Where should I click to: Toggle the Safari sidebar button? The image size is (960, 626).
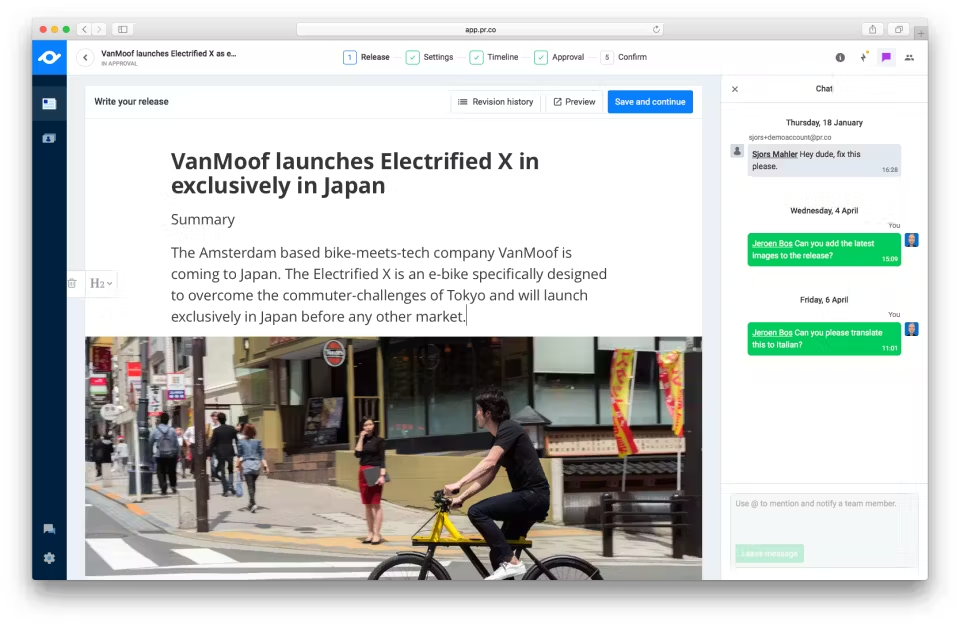(123, 29)
